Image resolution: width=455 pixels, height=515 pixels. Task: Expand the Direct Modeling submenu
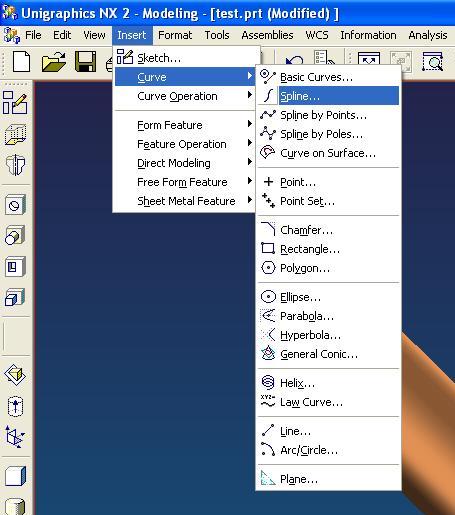coord(185,163)
